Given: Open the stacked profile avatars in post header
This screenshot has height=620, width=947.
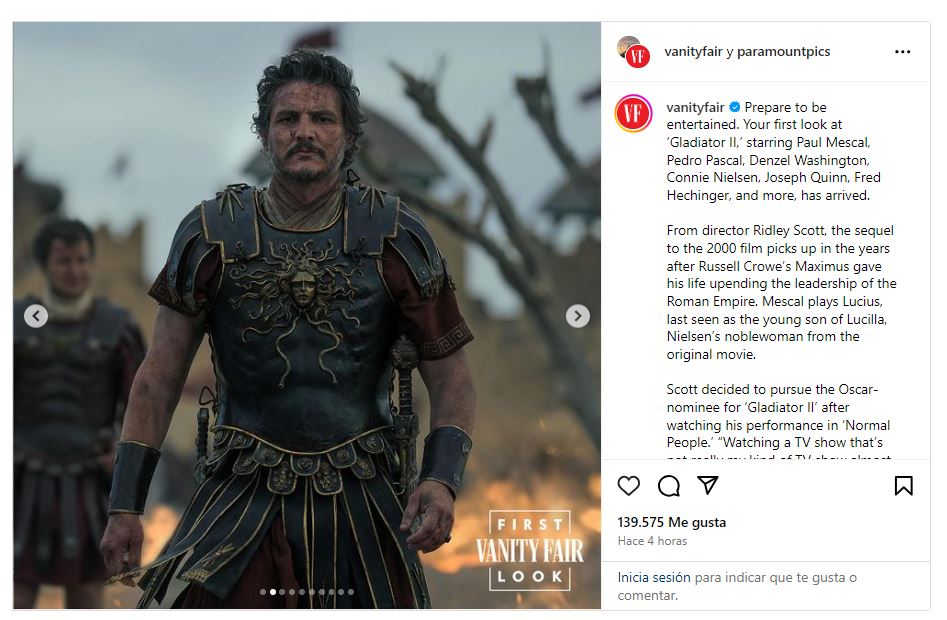Looking at the screenshot, I should click(x=632, y=52).
